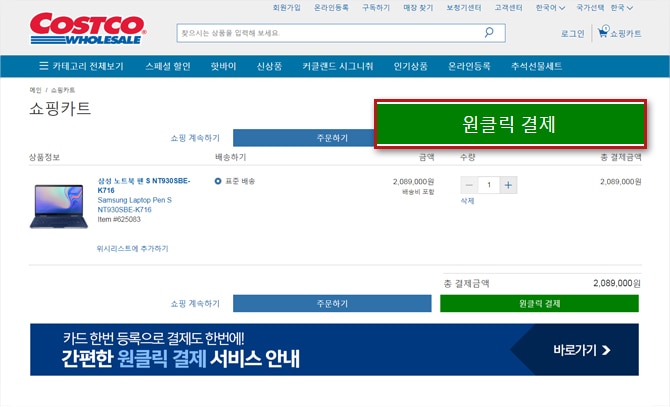Decrease quantity with the minus button
This screenshot has width=670, height=407.
tap(469, 185)
